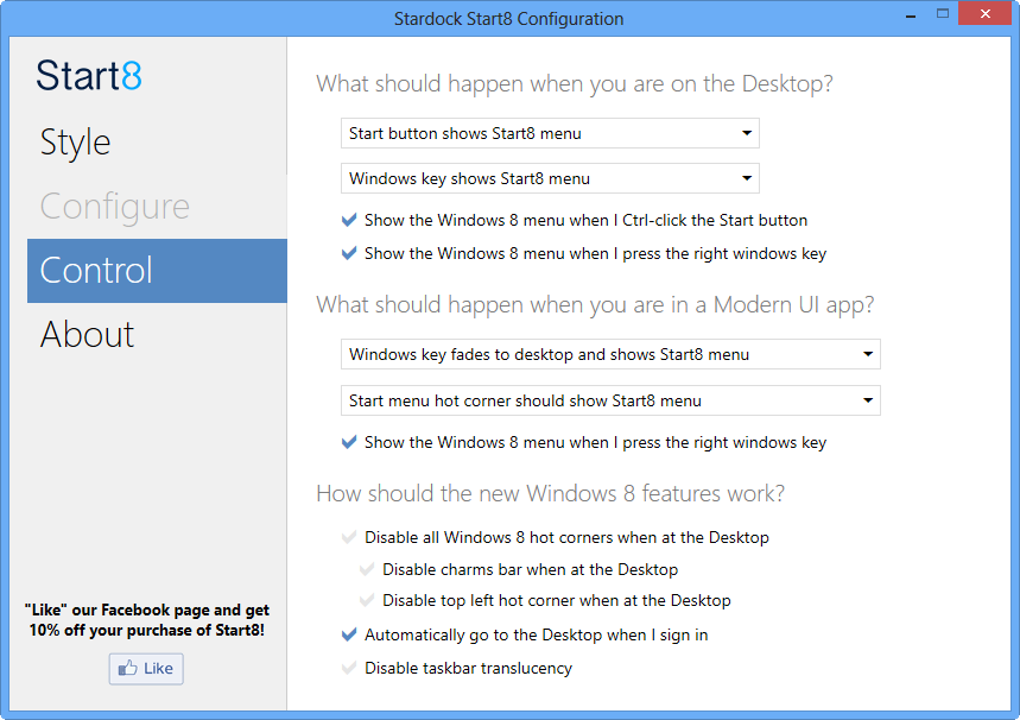The width and height of the screenshot is (1020, 720).
Task: Toggle Ctrl-click the Start button checkbox
Action: tap(349, 220)
